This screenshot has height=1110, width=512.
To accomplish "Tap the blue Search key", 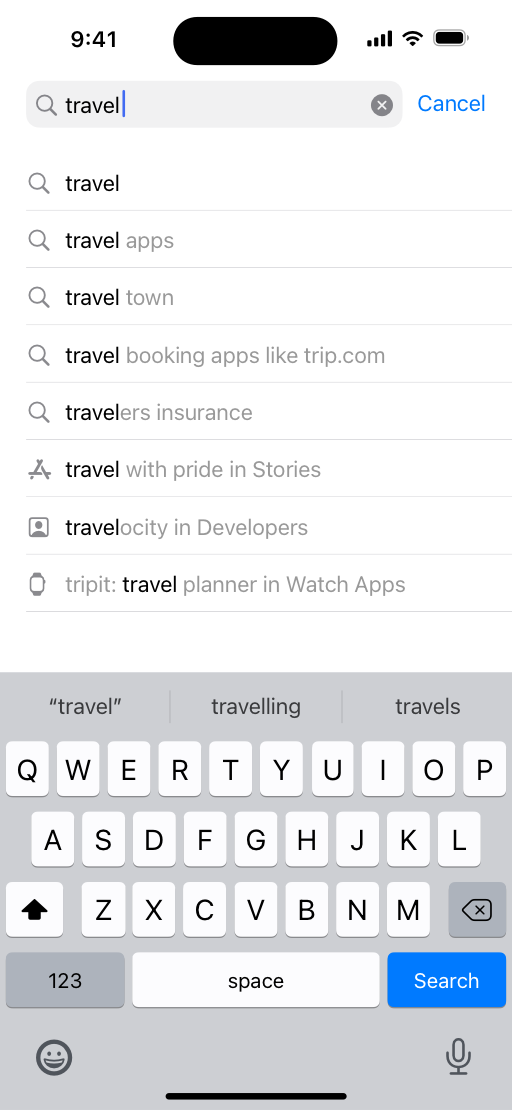I will pos(446,980).
